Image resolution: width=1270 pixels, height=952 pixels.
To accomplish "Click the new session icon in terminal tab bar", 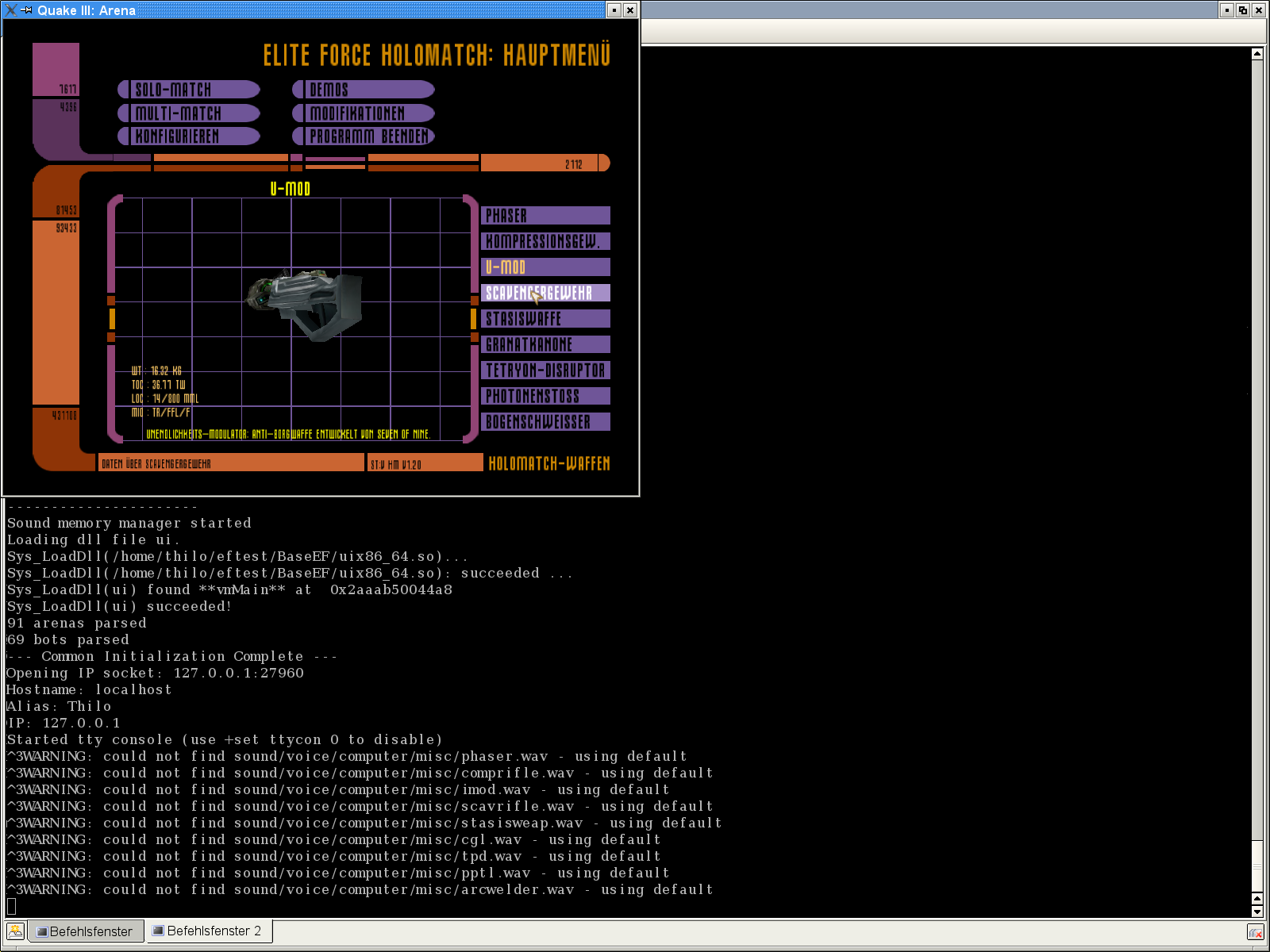I will pyautogui.click(x=15, y=931).
